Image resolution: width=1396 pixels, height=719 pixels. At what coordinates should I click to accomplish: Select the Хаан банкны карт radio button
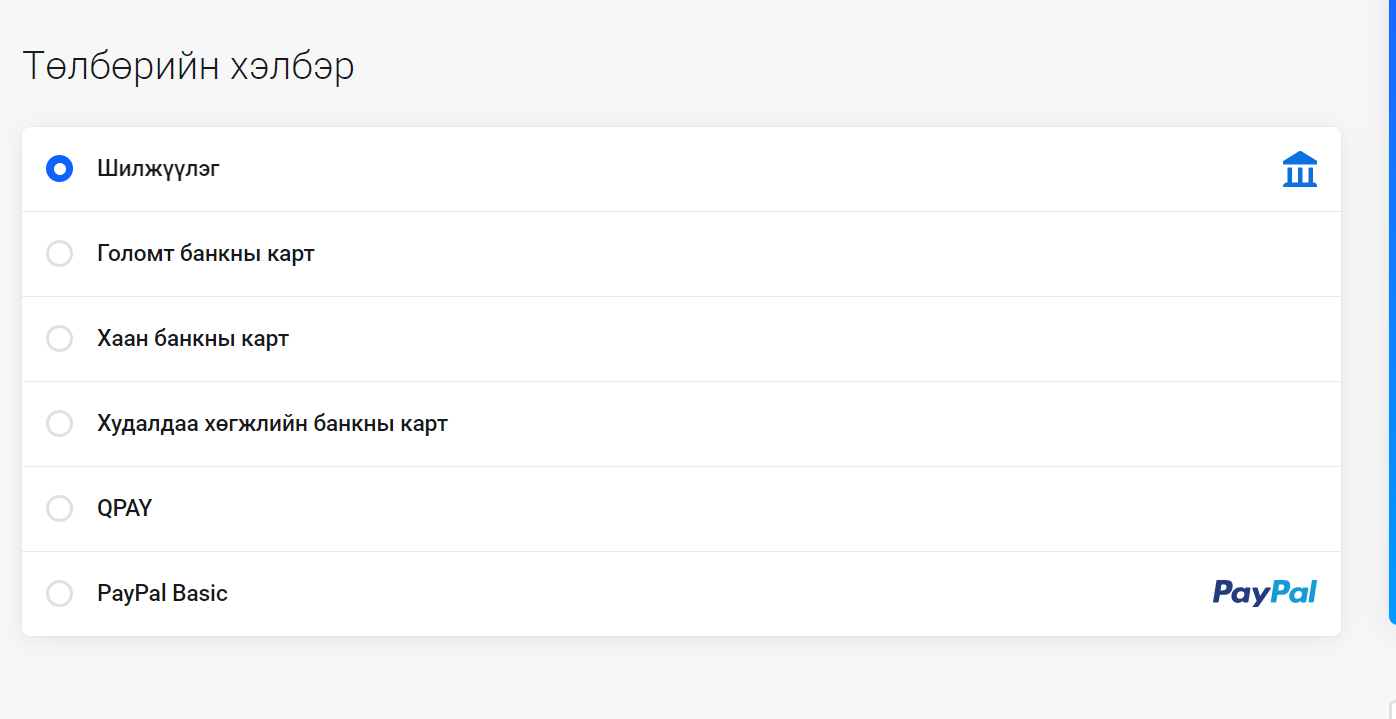click(x=60, y=339)
